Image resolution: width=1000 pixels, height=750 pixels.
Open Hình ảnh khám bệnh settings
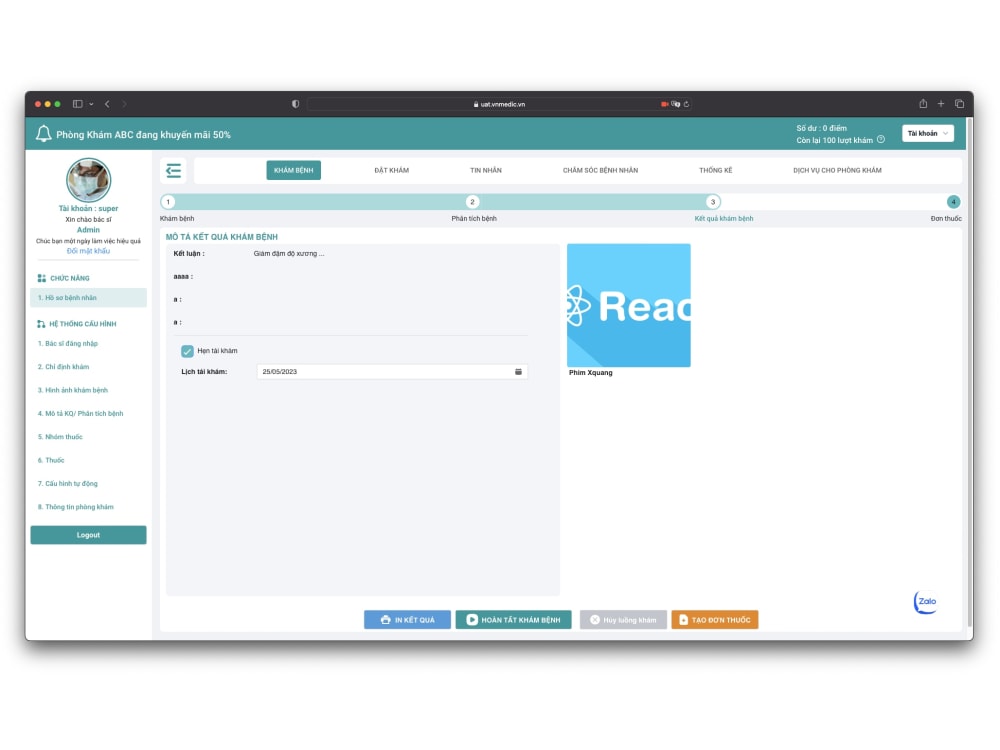tap(73, 390)
